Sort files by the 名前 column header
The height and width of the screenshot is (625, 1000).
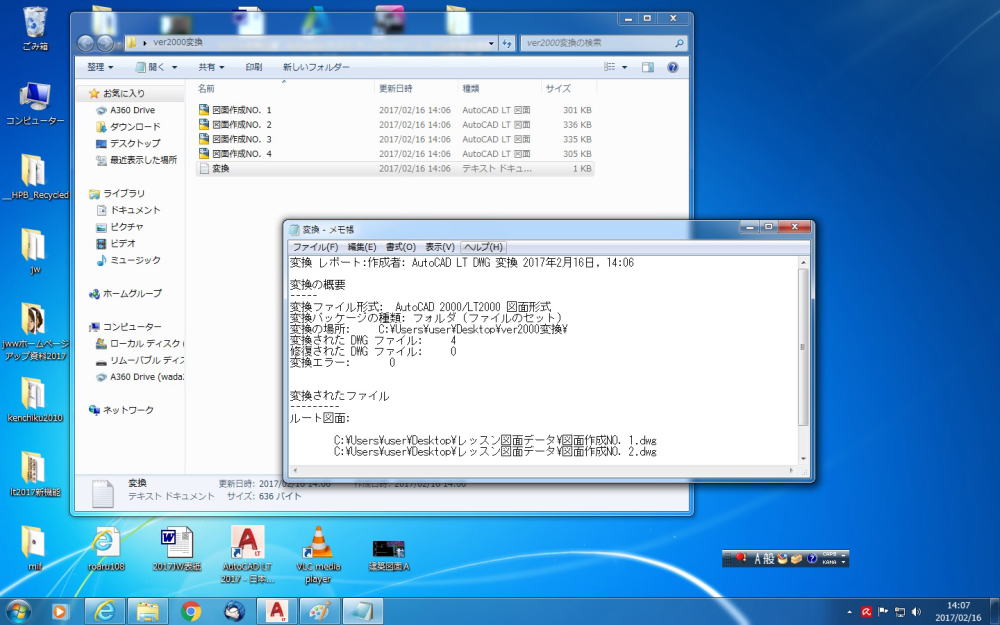284,88
